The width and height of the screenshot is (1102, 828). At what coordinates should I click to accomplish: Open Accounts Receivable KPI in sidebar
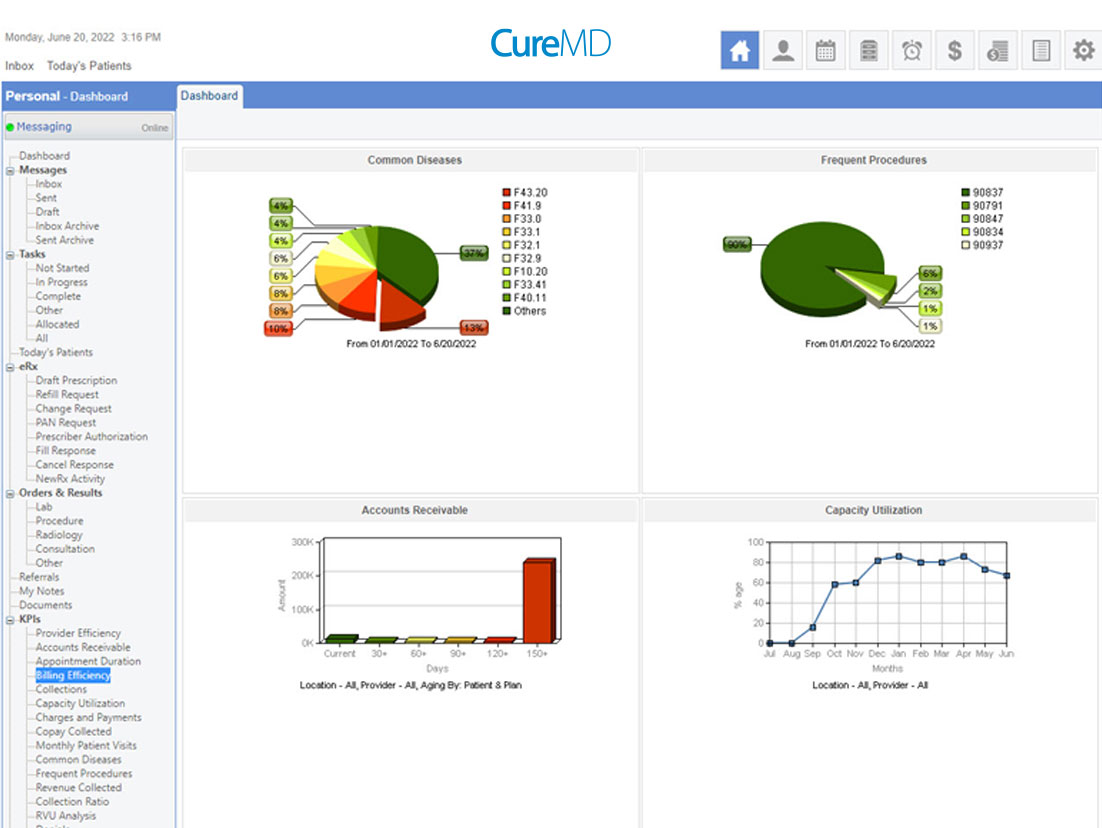pyautogui.click(x=83, y=647)
